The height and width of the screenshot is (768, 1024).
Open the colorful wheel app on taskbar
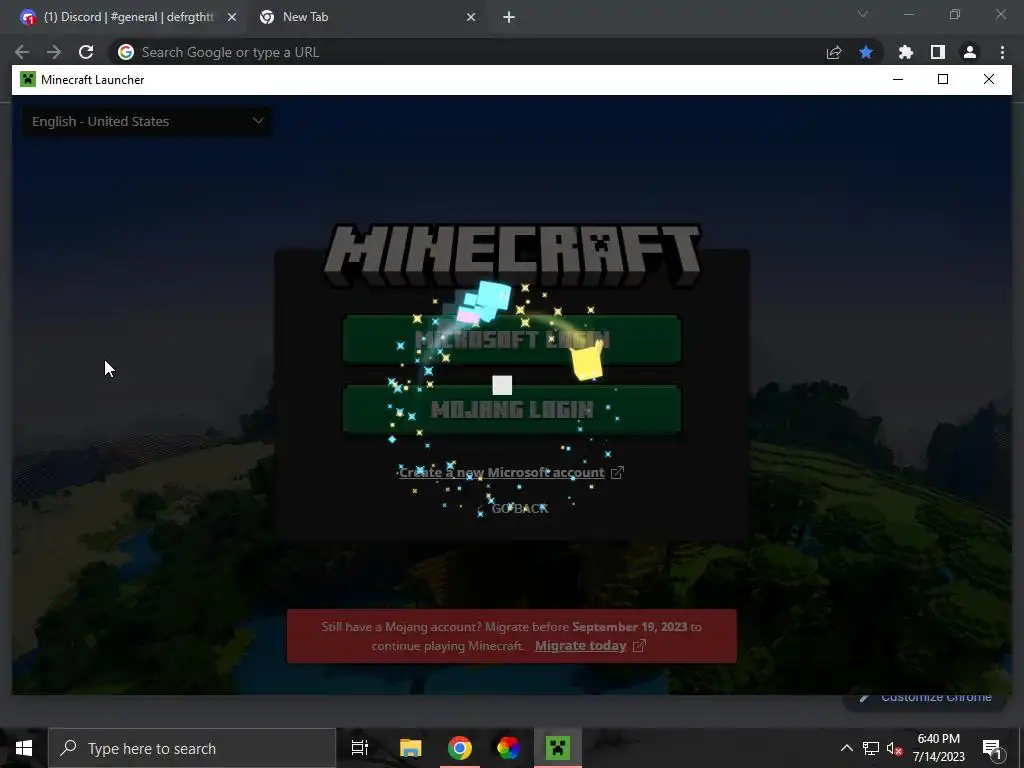(508, 748)
